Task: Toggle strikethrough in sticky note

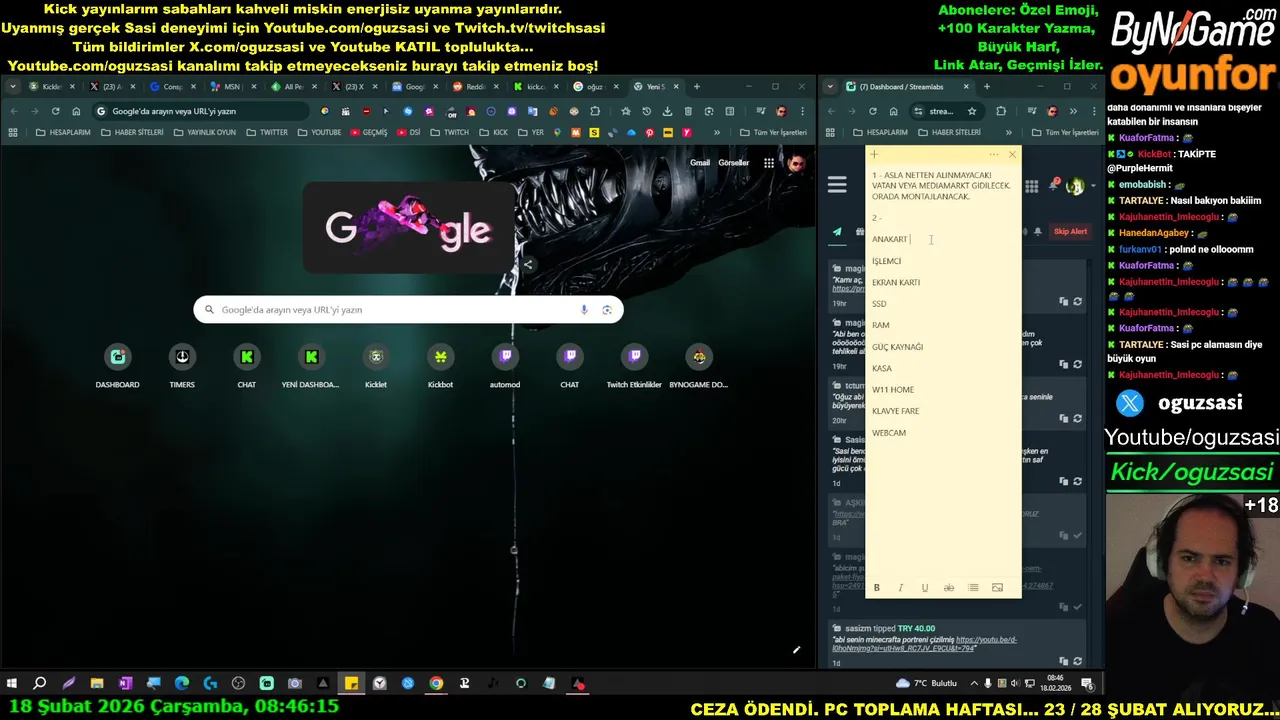Action: 949,588
